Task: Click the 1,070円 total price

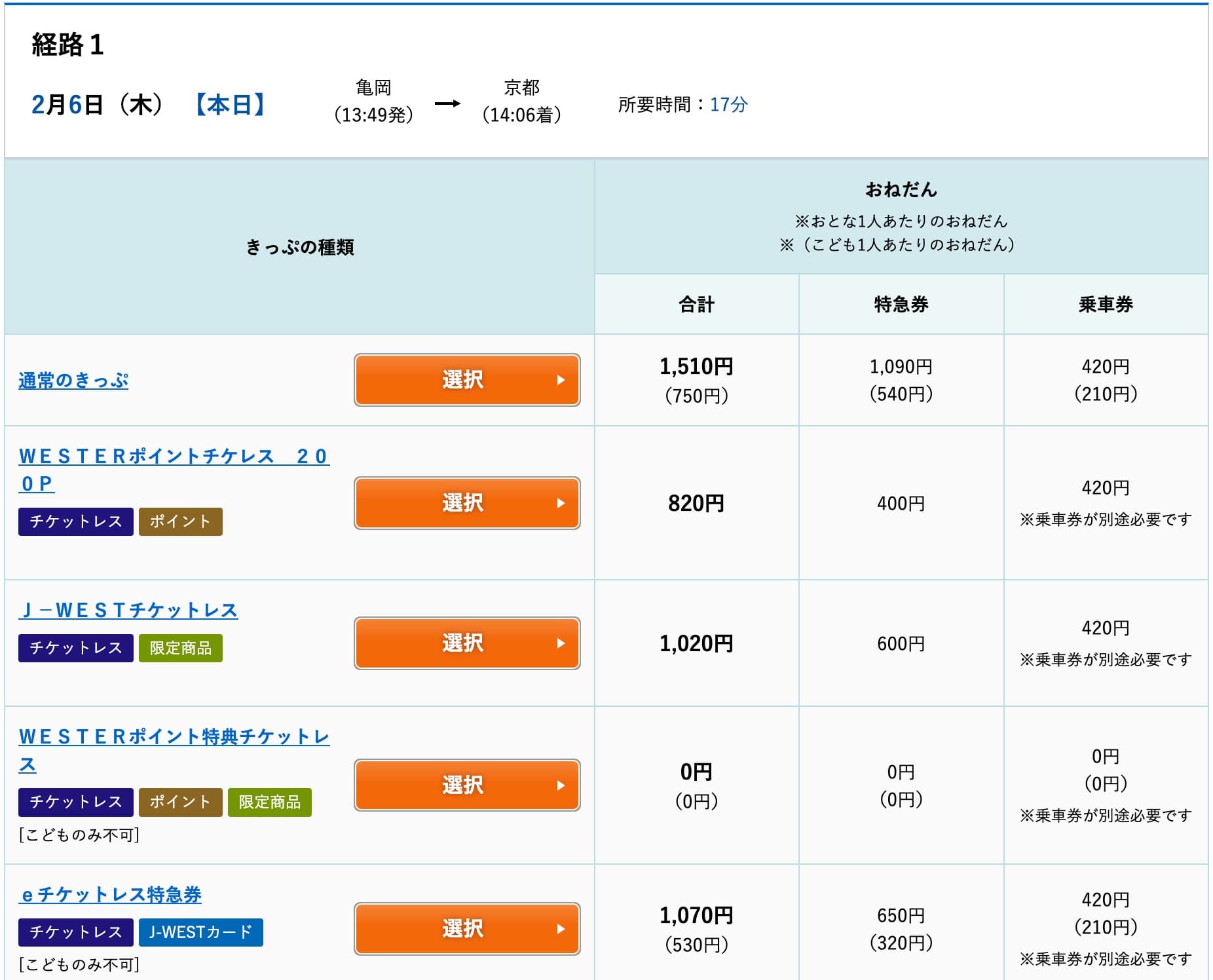Action: (696, 915)
